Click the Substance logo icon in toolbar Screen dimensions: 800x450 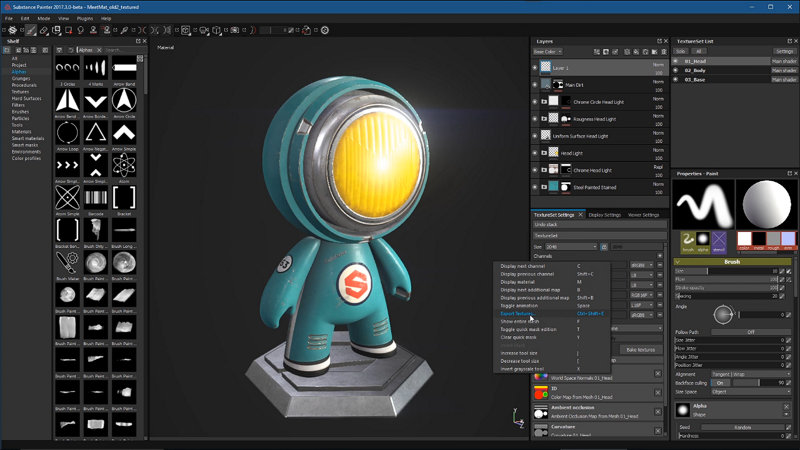[x=12, y=30]
